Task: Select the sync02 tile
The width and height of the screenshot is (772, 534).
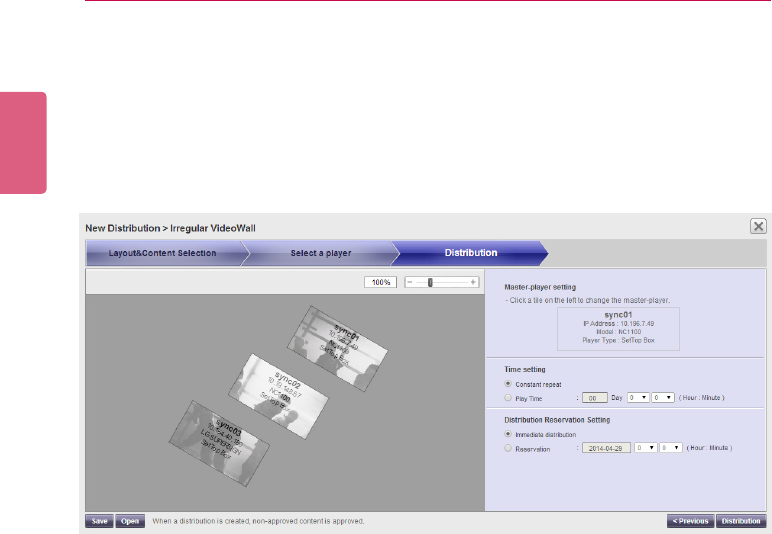Action: click(x=278, y=396)
